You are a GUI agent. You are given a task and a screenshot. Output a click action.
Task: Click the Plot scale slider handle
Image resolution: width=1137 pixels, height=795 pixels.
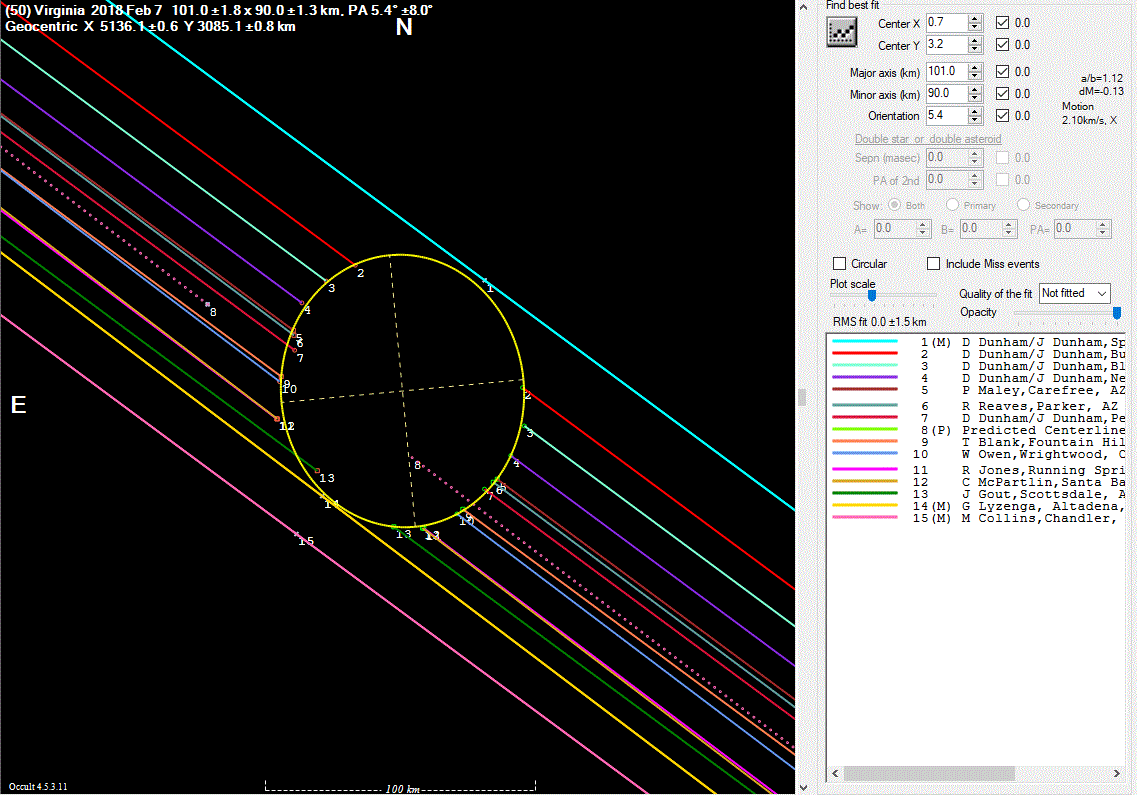[x=872, y=295]
